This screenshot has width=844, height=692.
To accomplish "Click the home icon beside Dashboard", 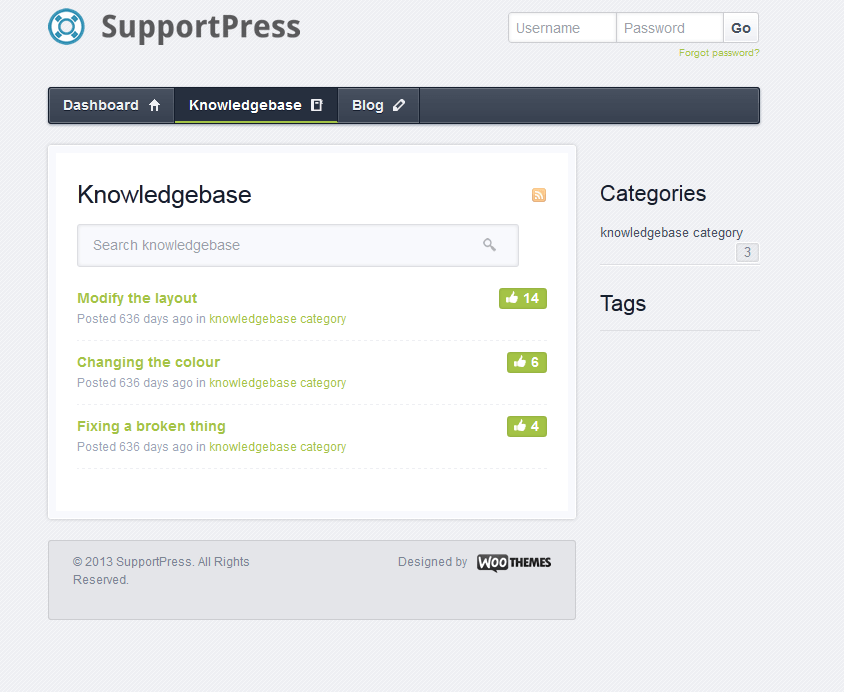I will pos(154,105).
